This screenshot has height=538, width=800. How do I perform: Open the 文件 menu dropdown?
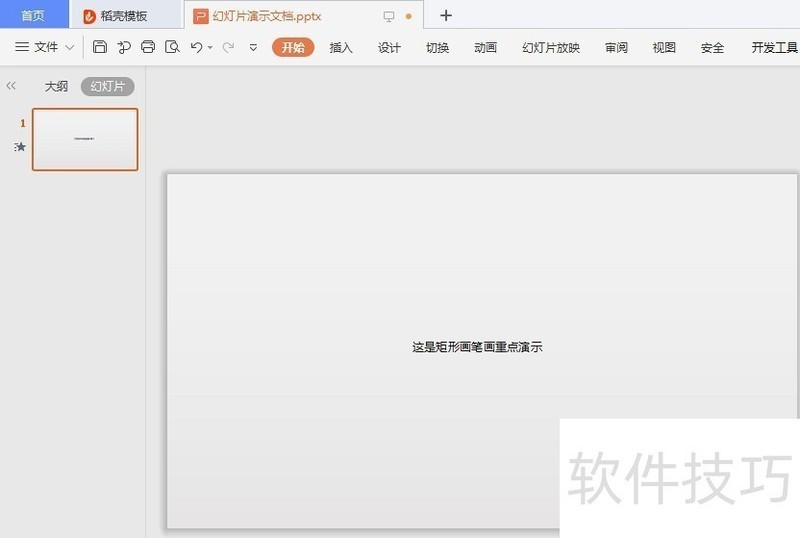(45, 47)
